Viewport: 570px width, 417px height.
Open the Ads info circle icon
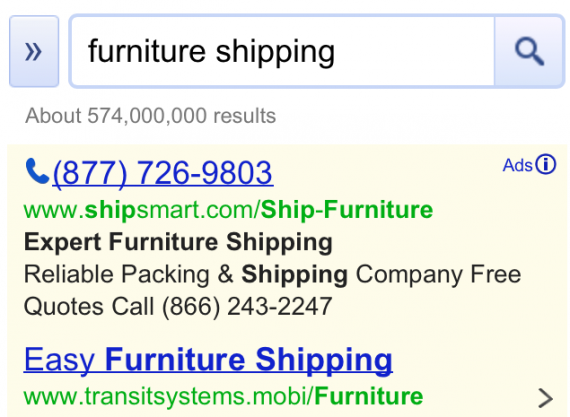coord(546,164)
